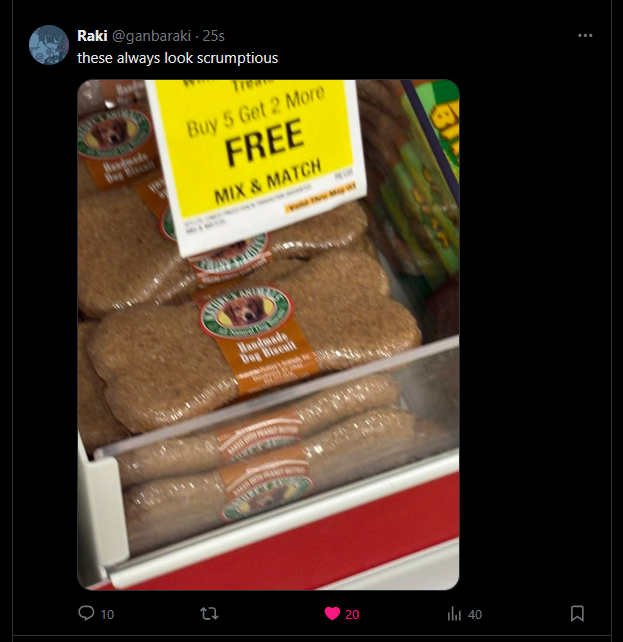Open the view analytics bar chart icon
The image size is (623, 642).
tap(454, 613)
